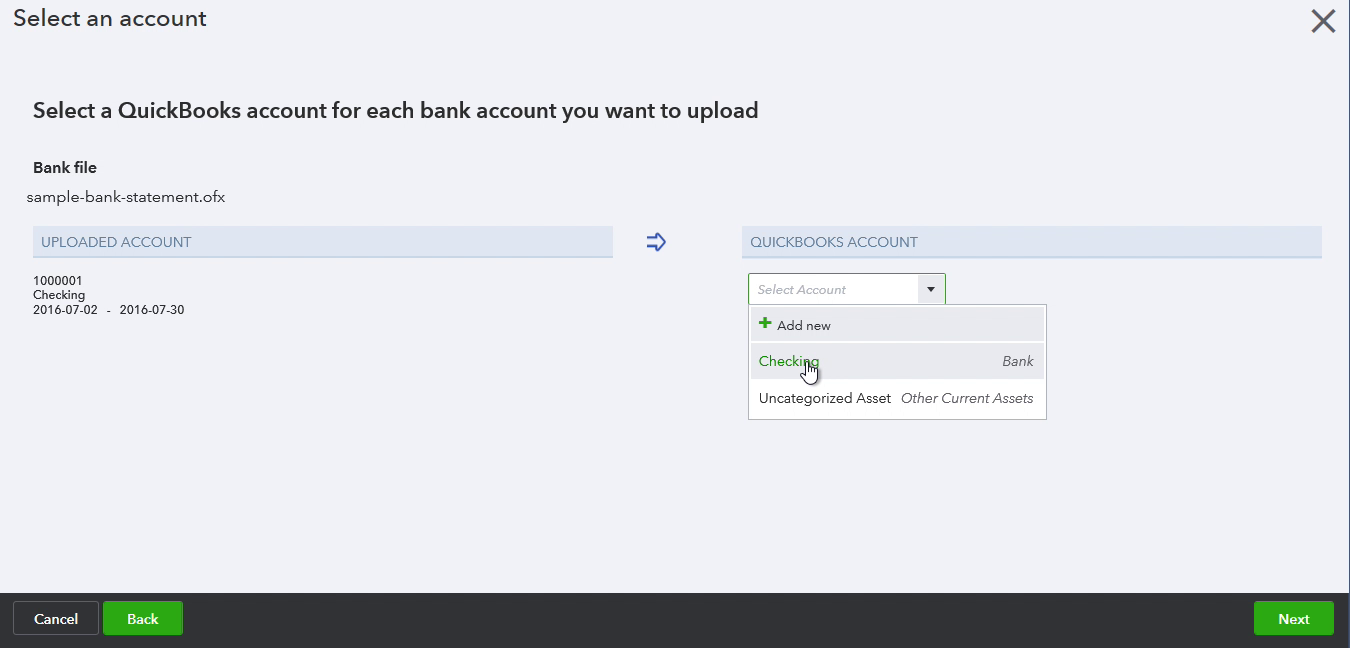The image size is (1350, 648).
Task: Click the blue mapping arrow icon
Action: [x=656, y=242]
